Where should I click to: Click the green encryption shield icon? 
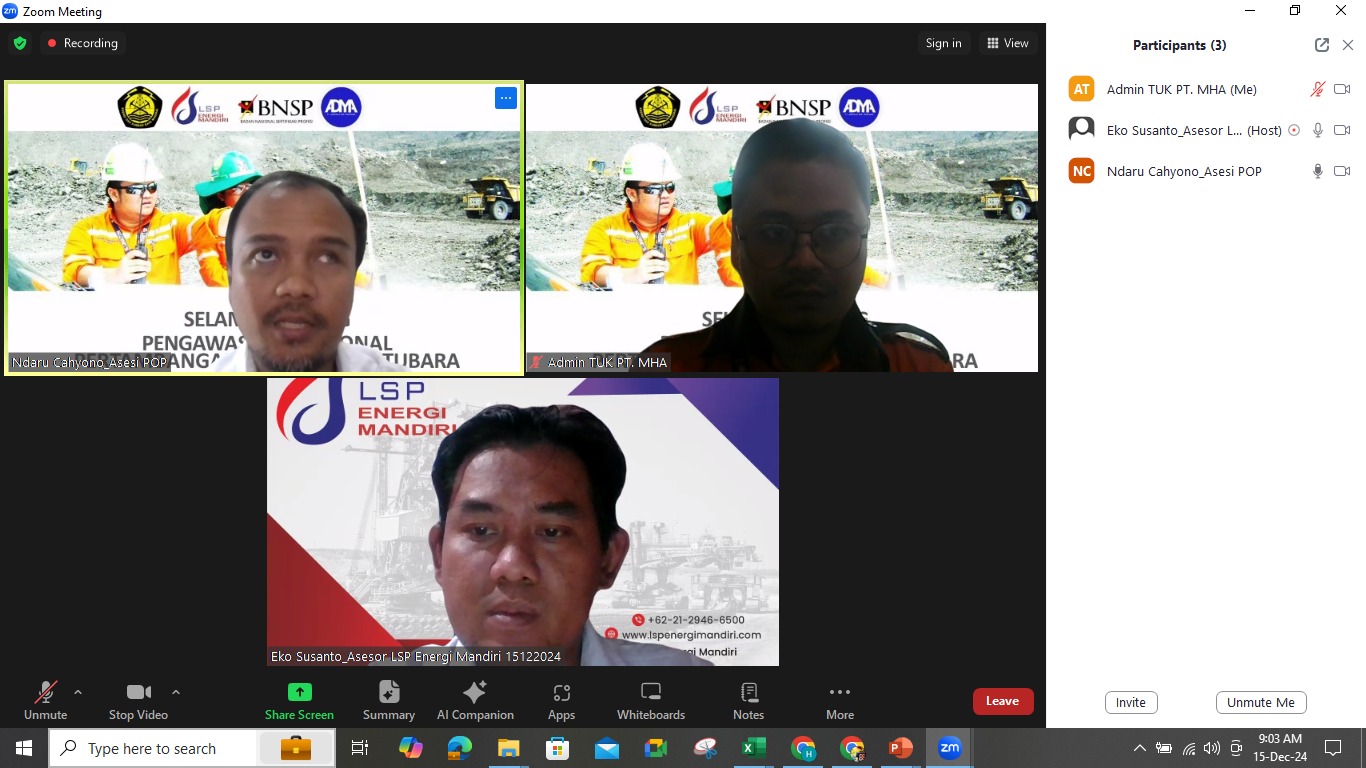pyautogui.click(x=20, y=43)
